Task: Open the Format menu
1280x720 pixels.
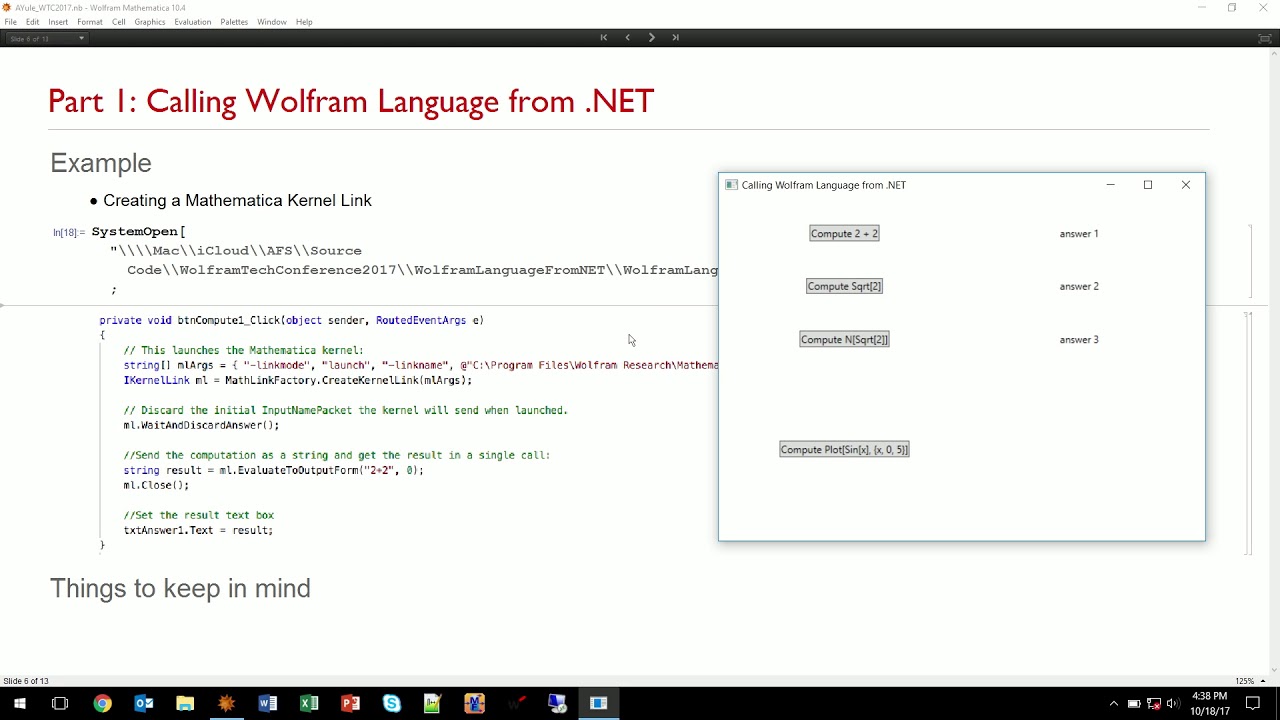Action: click(90, 22)
